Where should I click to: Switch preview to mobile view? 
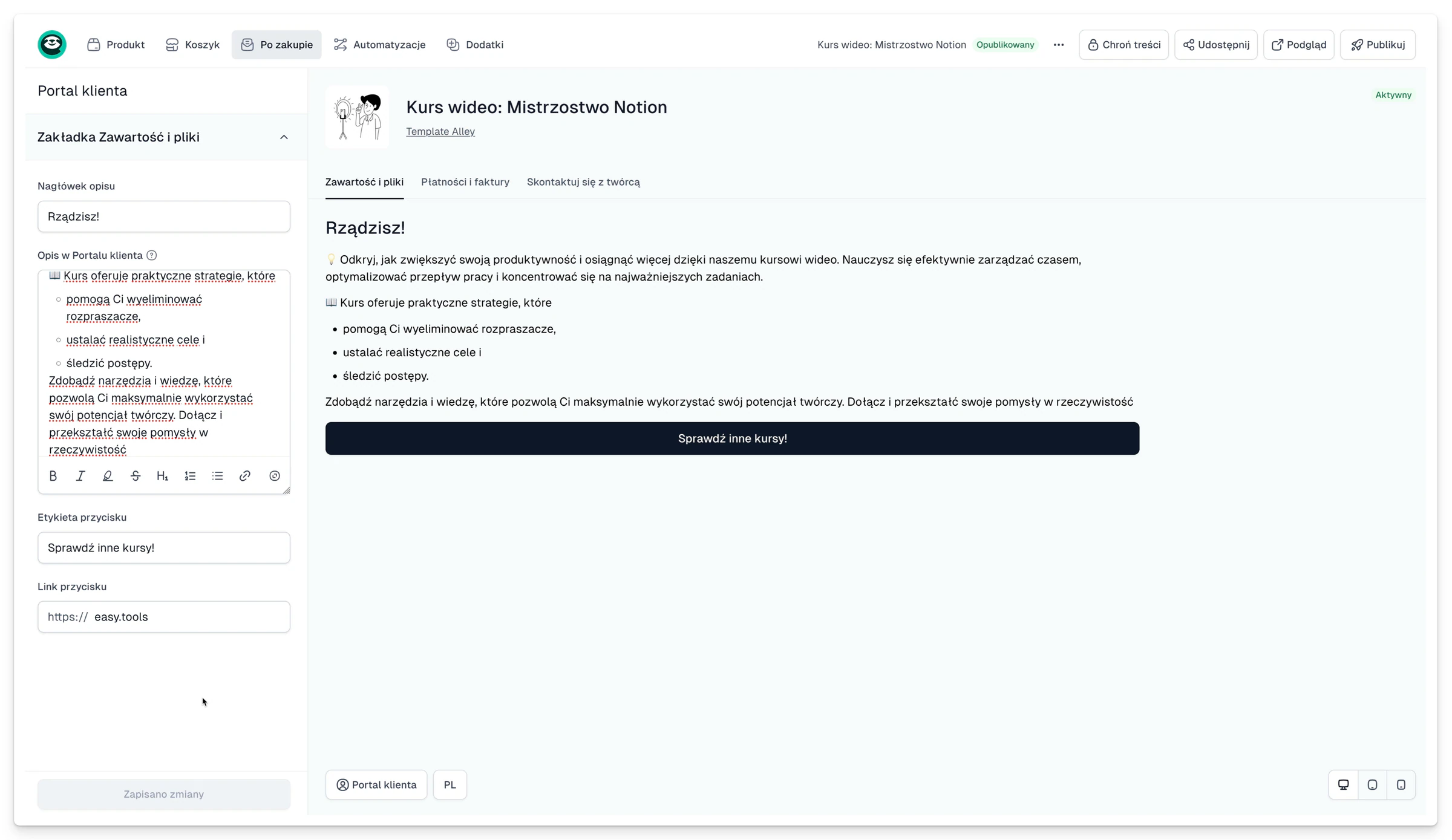pyautogui.click(x=1401, y=784)
